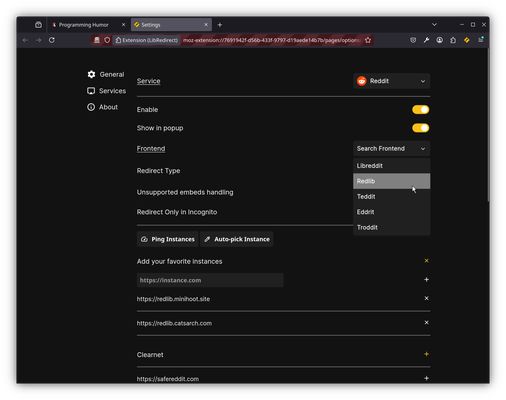Open the account profile icon

(440, 40)
